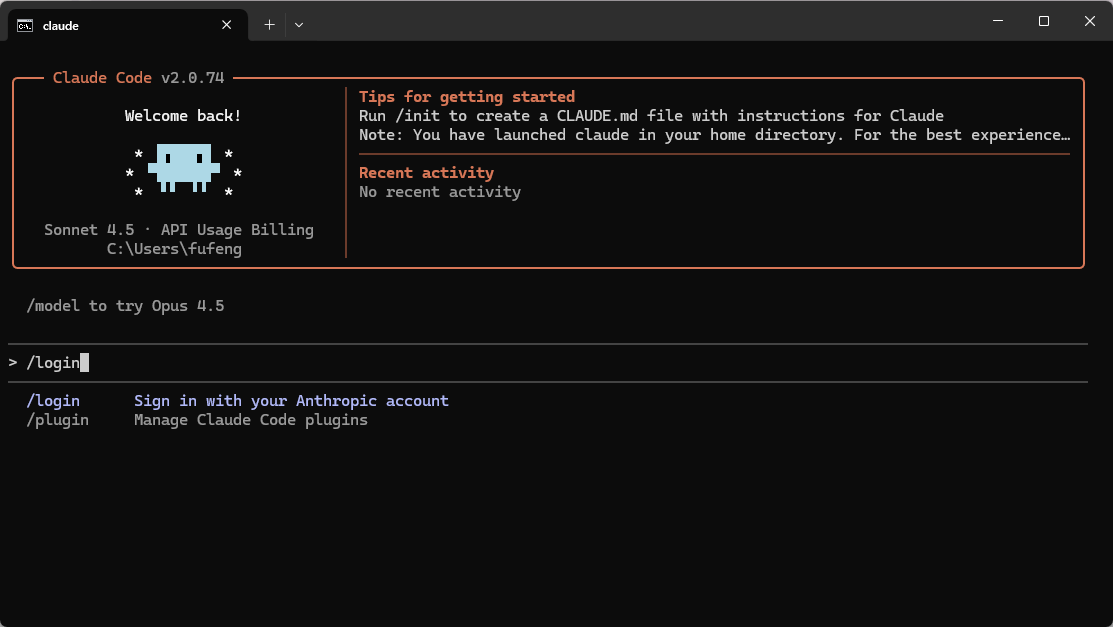Viewport: 1113px width, 627px height.
Task: Click the Claude pixel mascot
Action: [x=183, y=169]
